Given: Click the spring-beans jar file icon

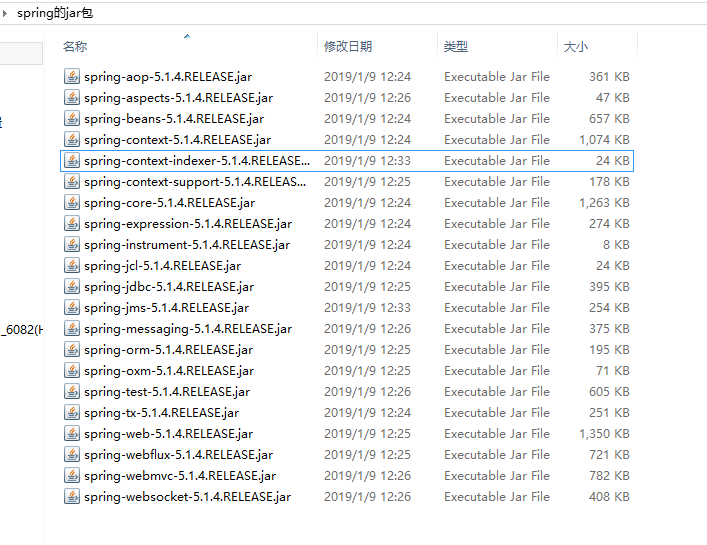Looking at the screenshot, I should [72, 119].
